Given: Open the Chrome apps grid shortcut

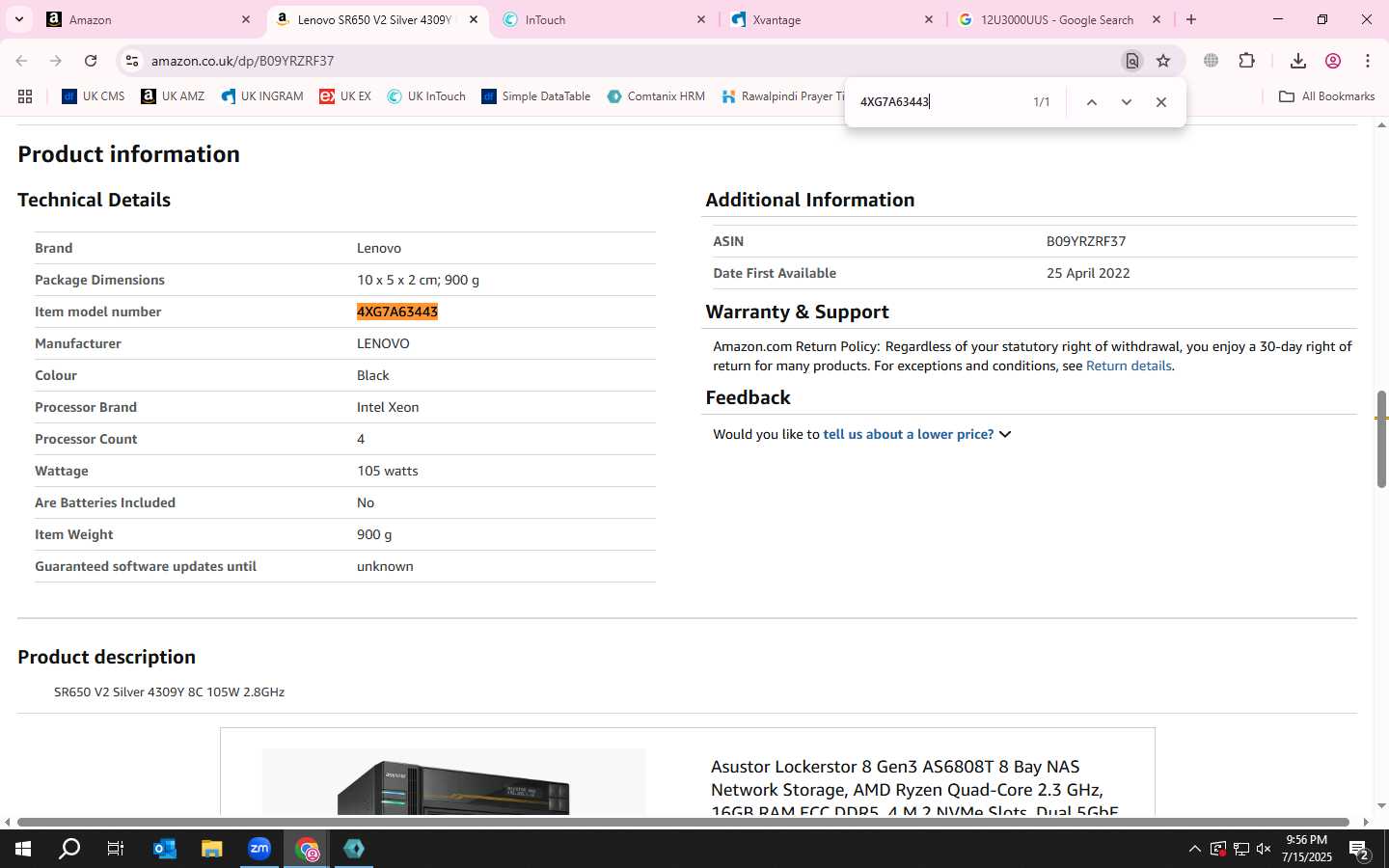Looking at the screenshot, I should pyautogui.click(x=25, y=96).
